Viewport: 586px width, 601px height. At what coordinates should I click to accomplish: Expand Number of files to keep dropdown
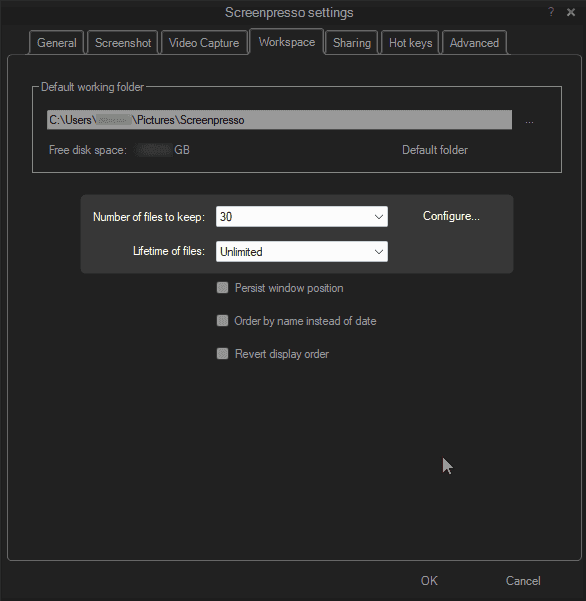[302, 217]
